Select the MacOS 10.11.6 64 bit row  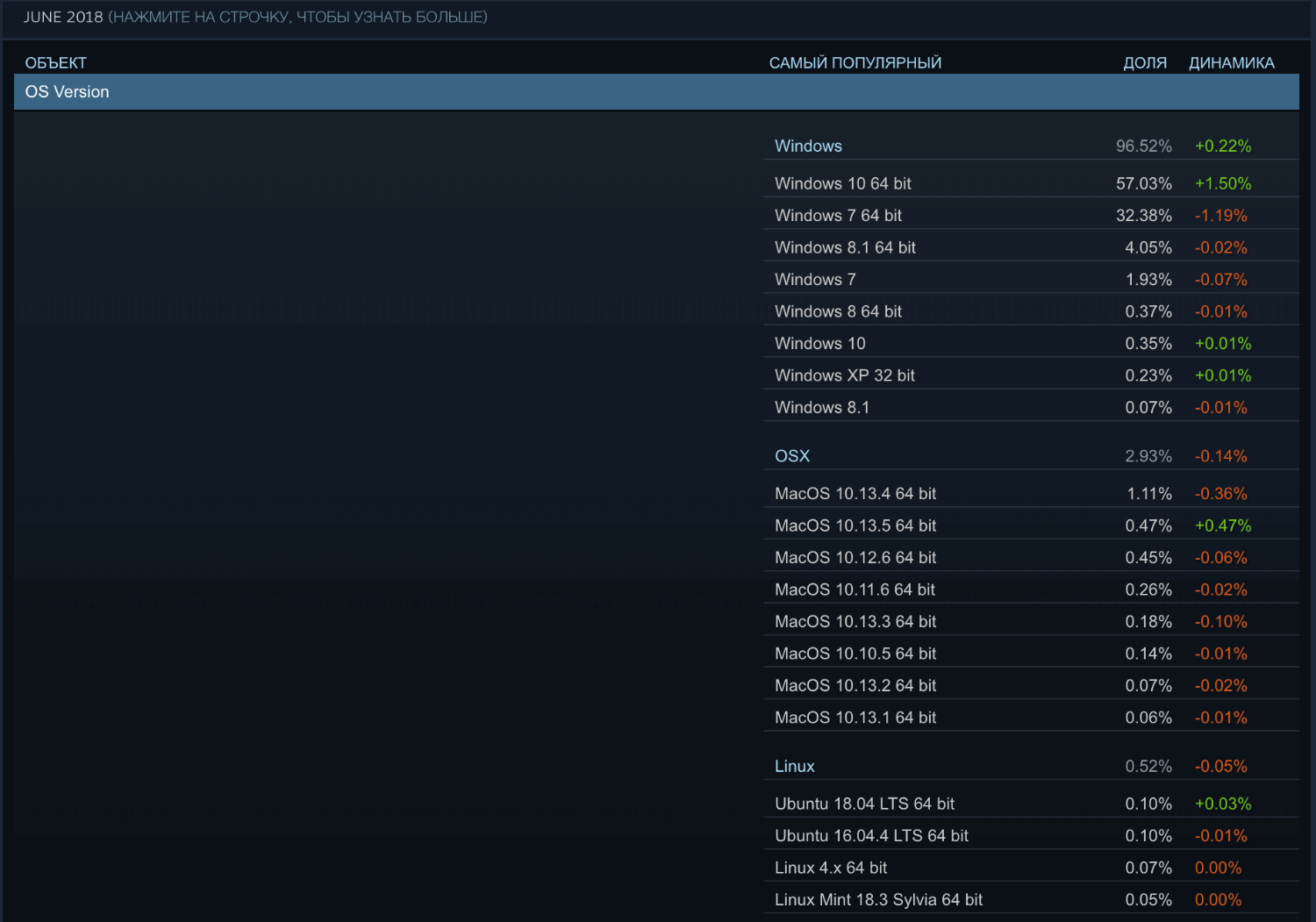point(1031,590)
